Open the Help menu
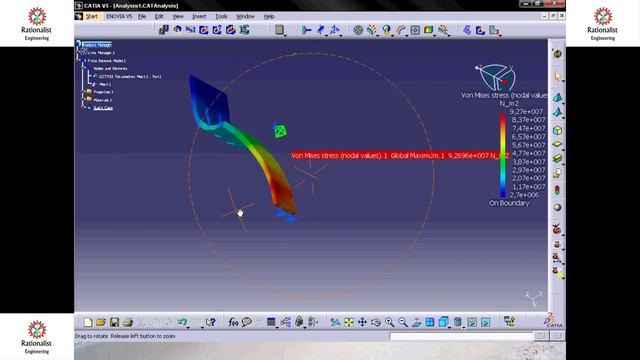 (x=269, y=16)
